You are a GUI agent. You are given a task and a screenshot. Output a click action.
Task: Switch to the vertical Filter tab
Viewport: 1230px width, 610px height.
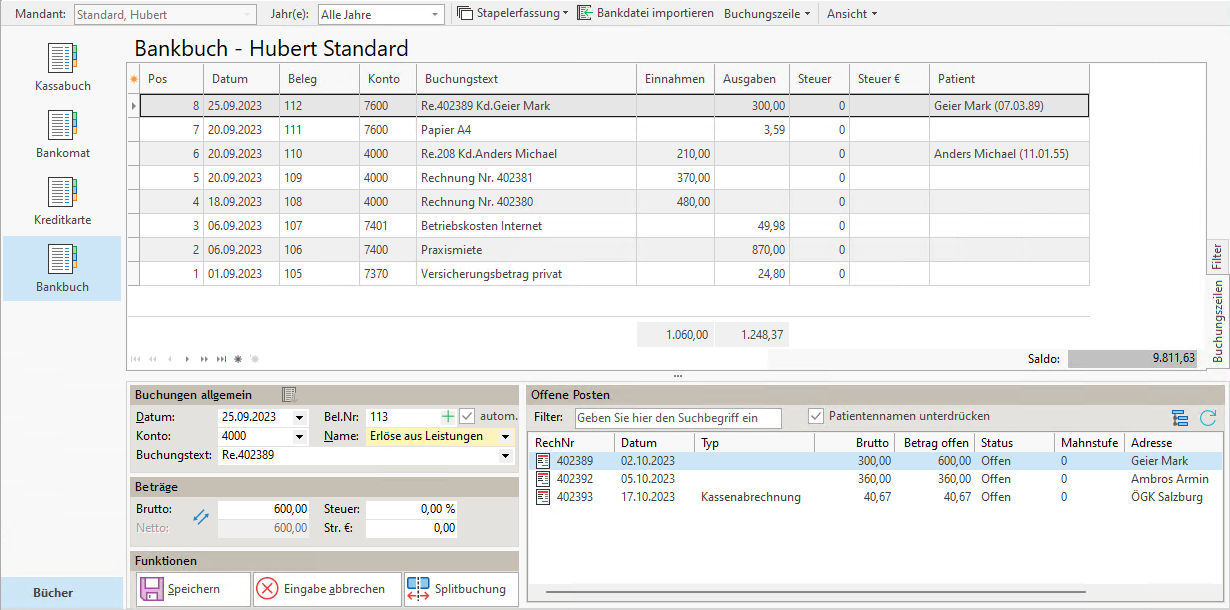[1217, 256]
